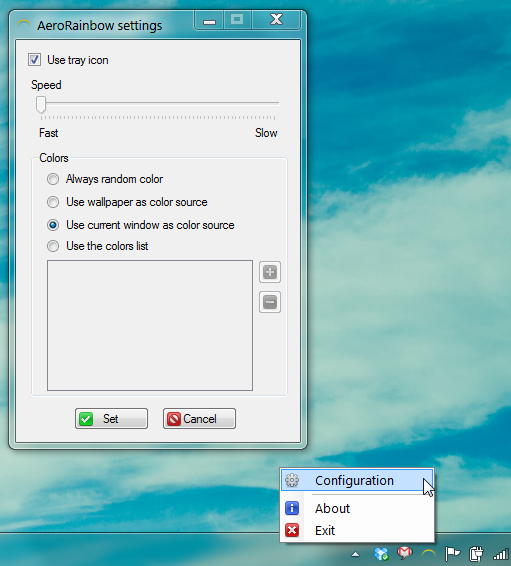This screenshot has height=566, width=511.
Task: Remove a color with the minus button
Action: click(270, 302)
